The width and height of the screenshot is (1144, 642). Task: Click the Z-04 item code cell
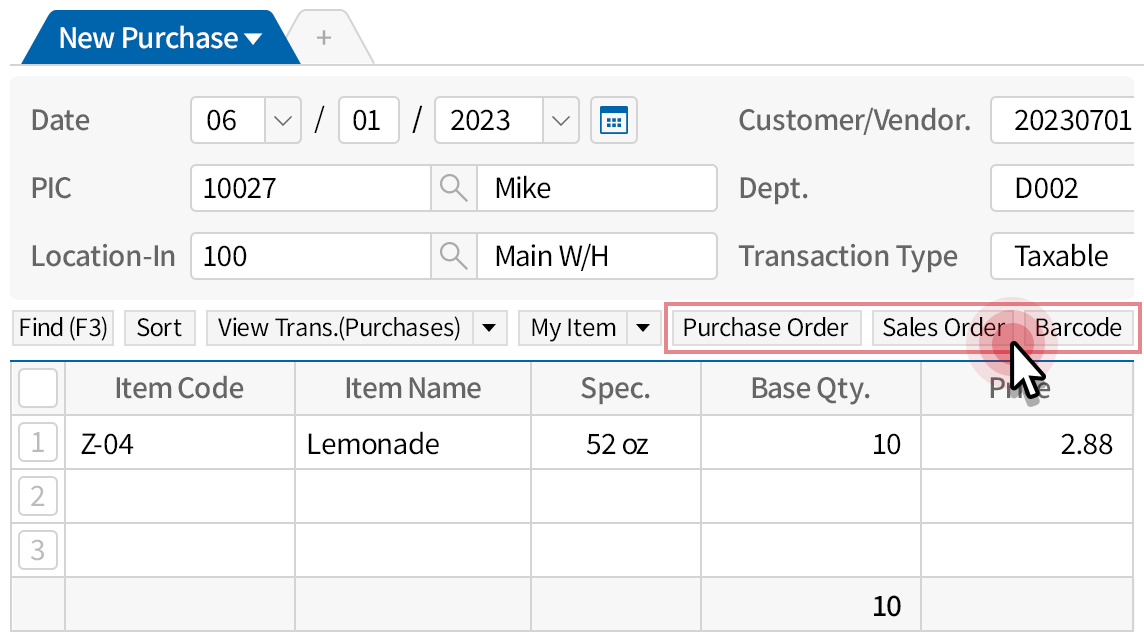180,443
